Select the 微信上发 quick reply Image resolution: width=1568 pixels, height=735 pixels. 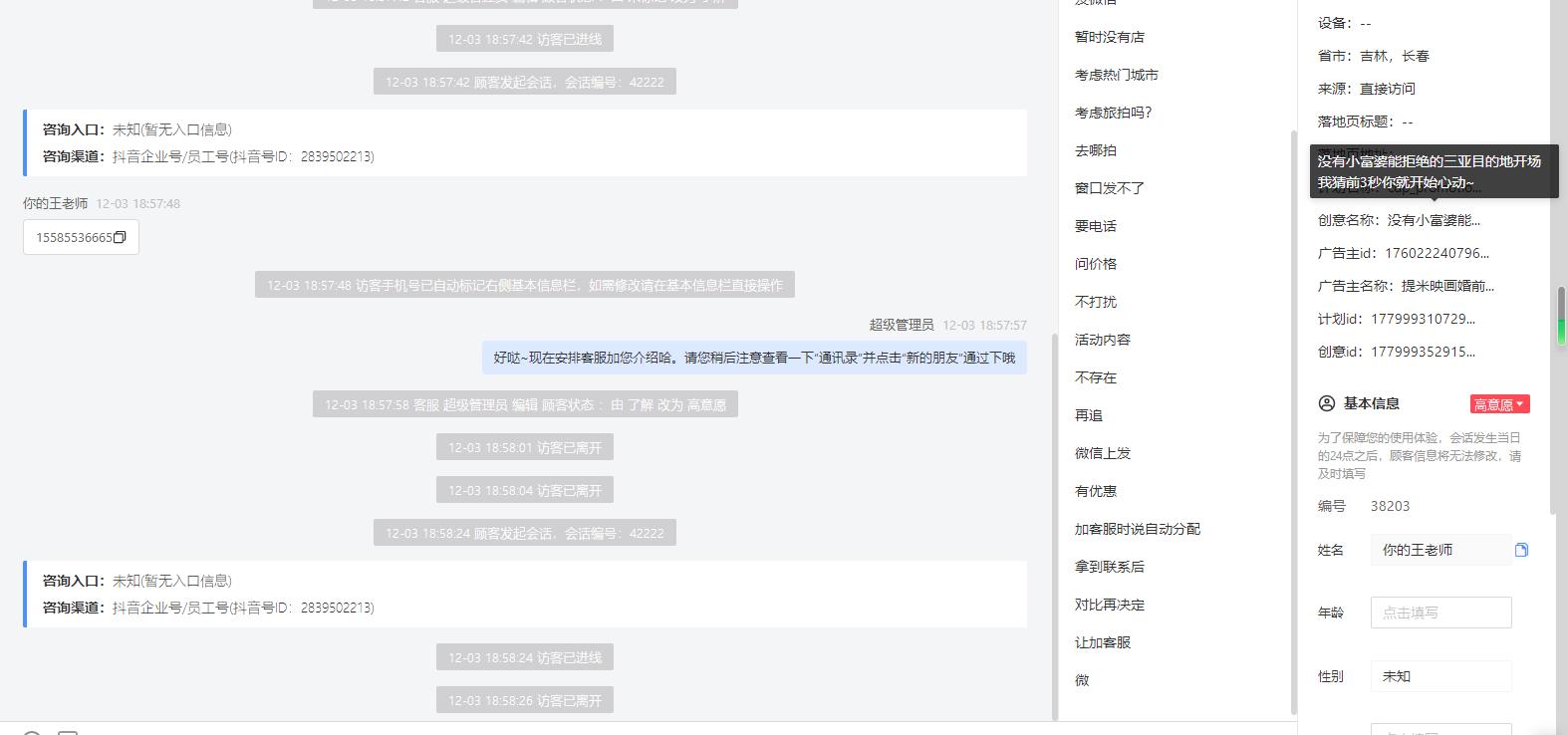point(1102,453)
